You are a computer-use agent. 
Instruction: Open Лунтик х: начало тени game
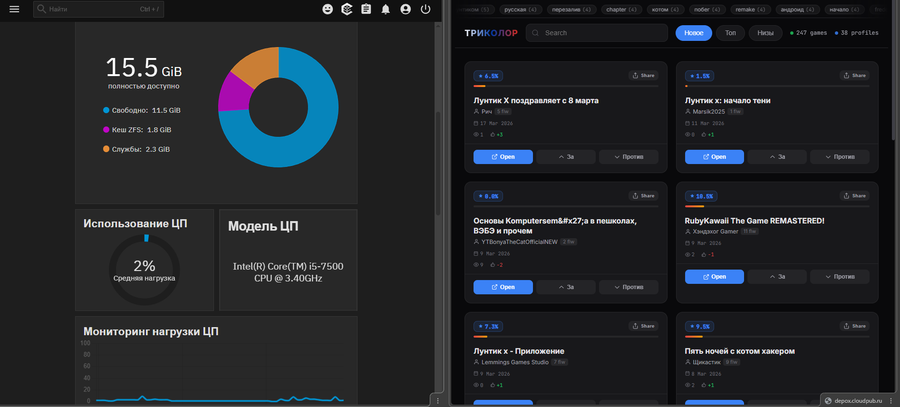(x=715, y=157)
